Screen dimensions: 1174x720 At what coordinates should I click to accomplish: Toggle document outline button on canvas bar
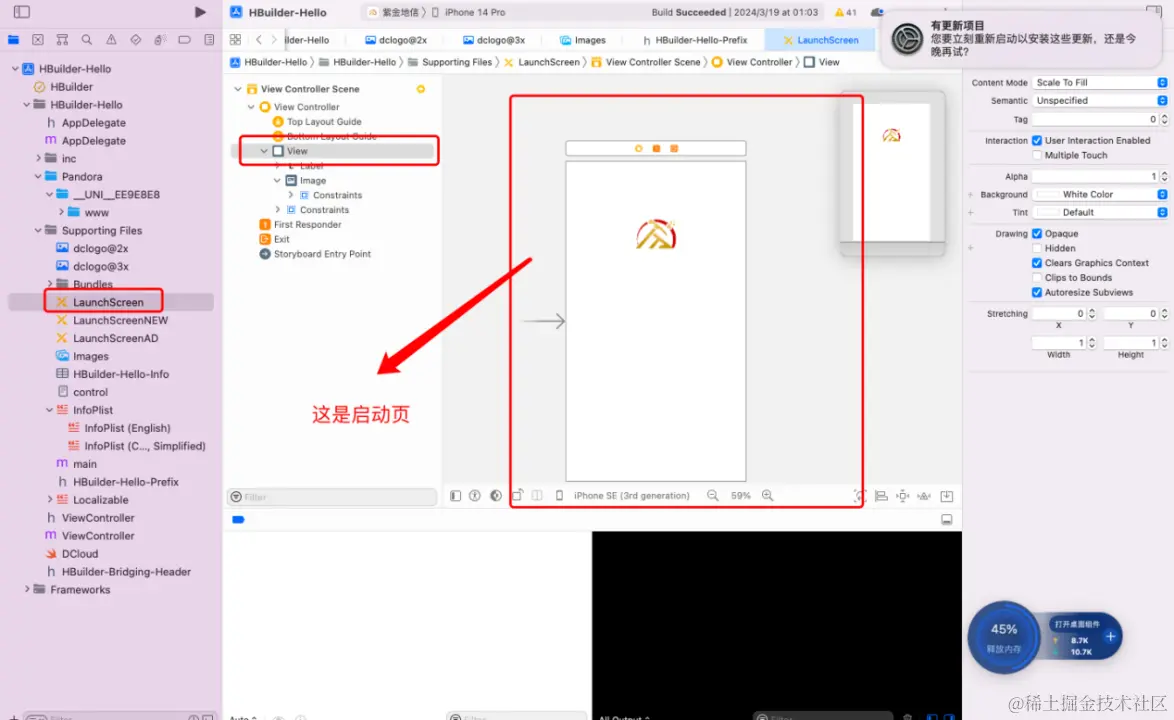pos(455,495)
